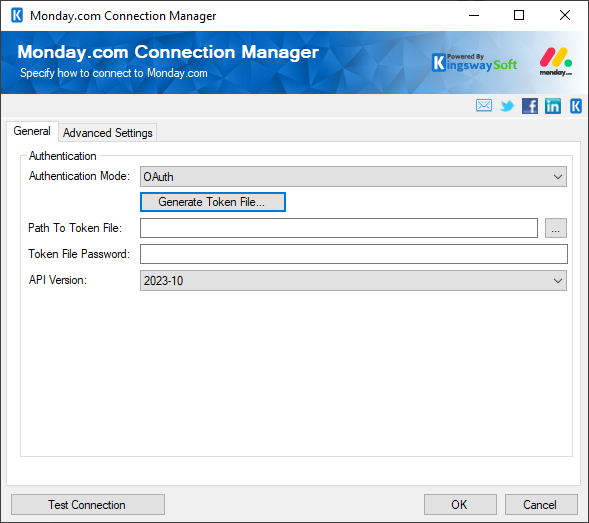Select the General tab

[32, 131]
